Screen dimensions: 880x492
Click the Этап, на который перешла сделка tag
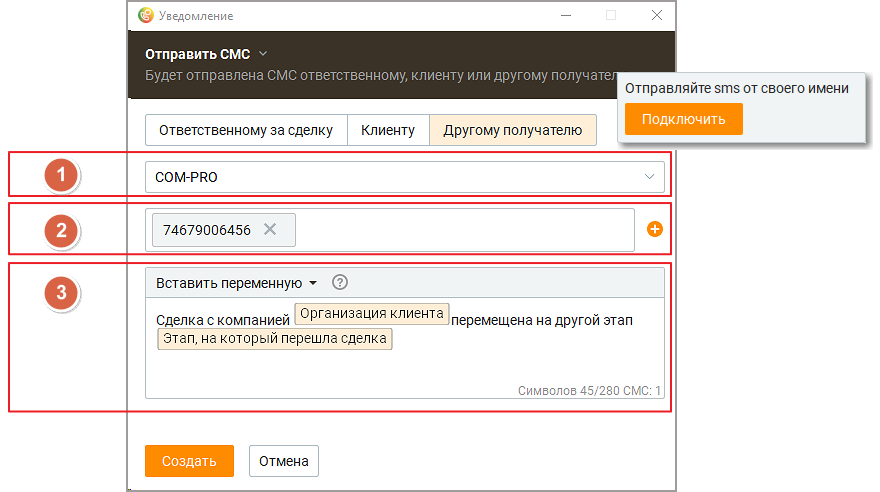coord(274,339)
